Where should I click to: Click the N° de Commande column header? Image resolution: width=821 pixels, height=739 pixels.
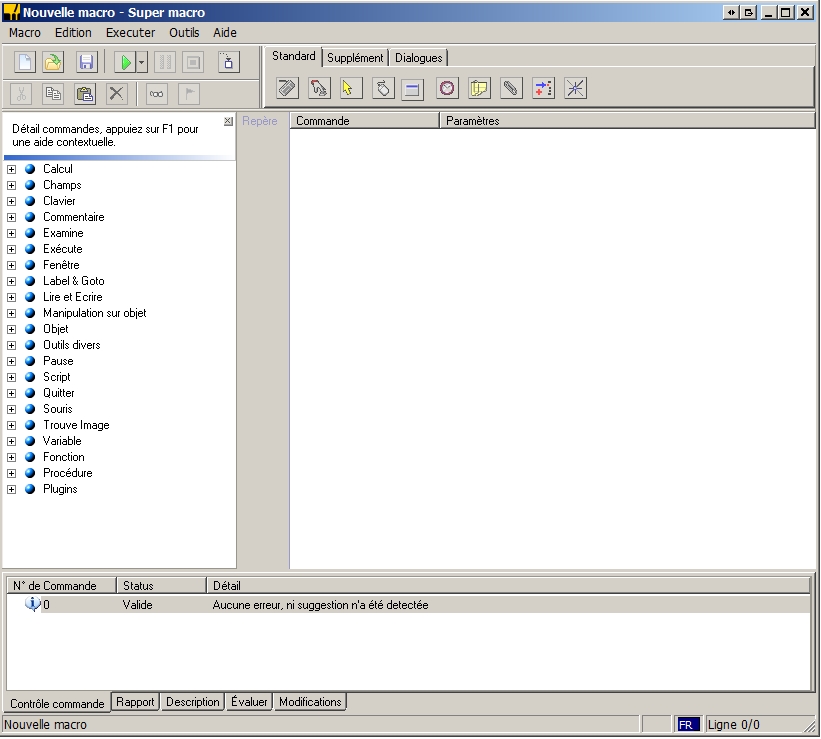[61, 586]
